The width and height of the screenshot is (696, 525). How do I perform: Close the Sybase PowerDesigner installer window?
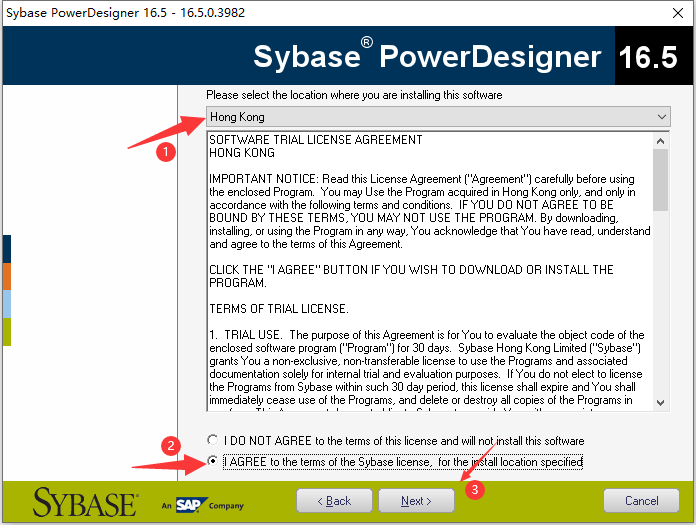click(678, 13)
